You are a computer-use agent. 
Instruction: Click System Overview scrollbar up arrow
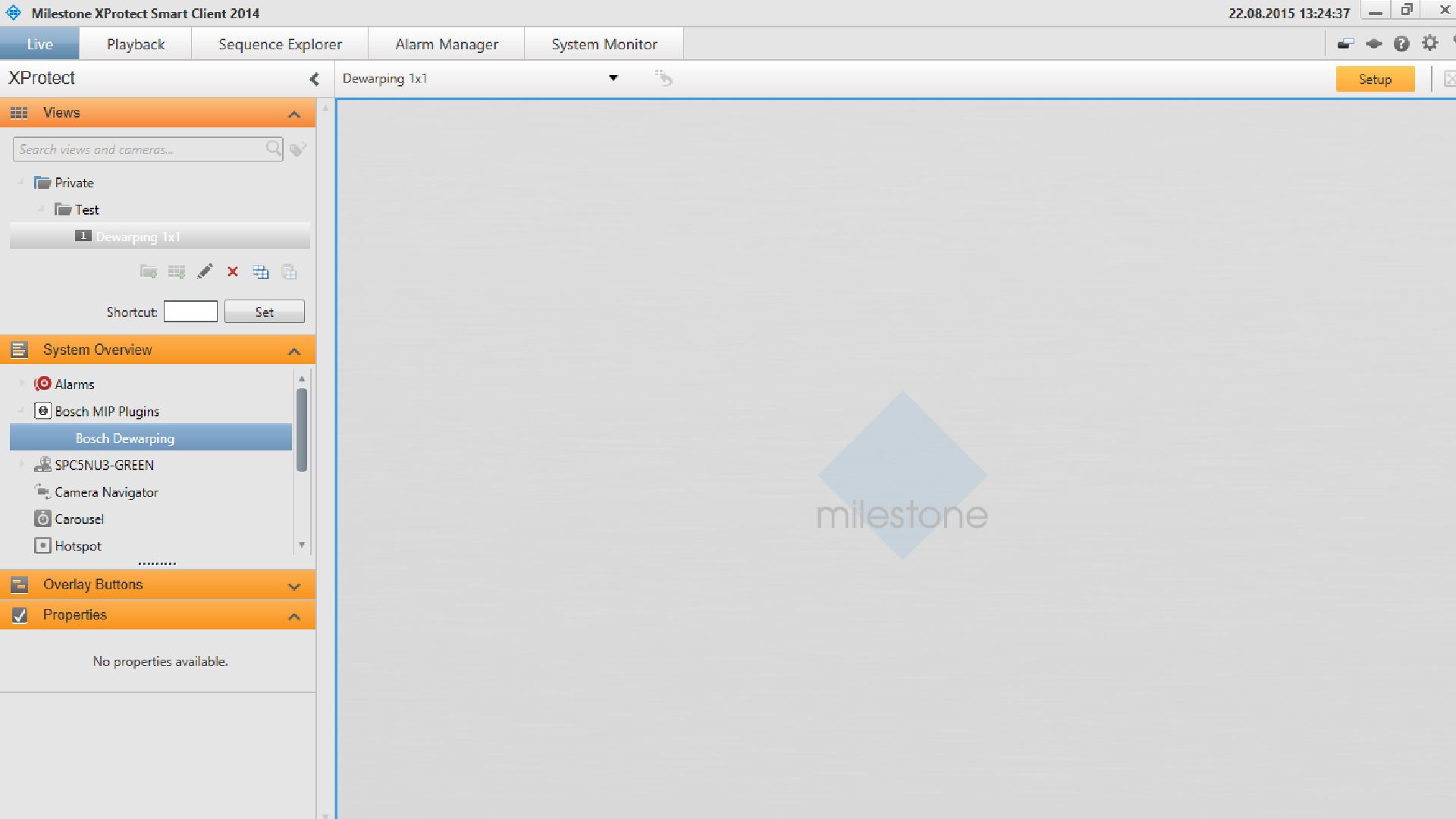tap(302, 378)
